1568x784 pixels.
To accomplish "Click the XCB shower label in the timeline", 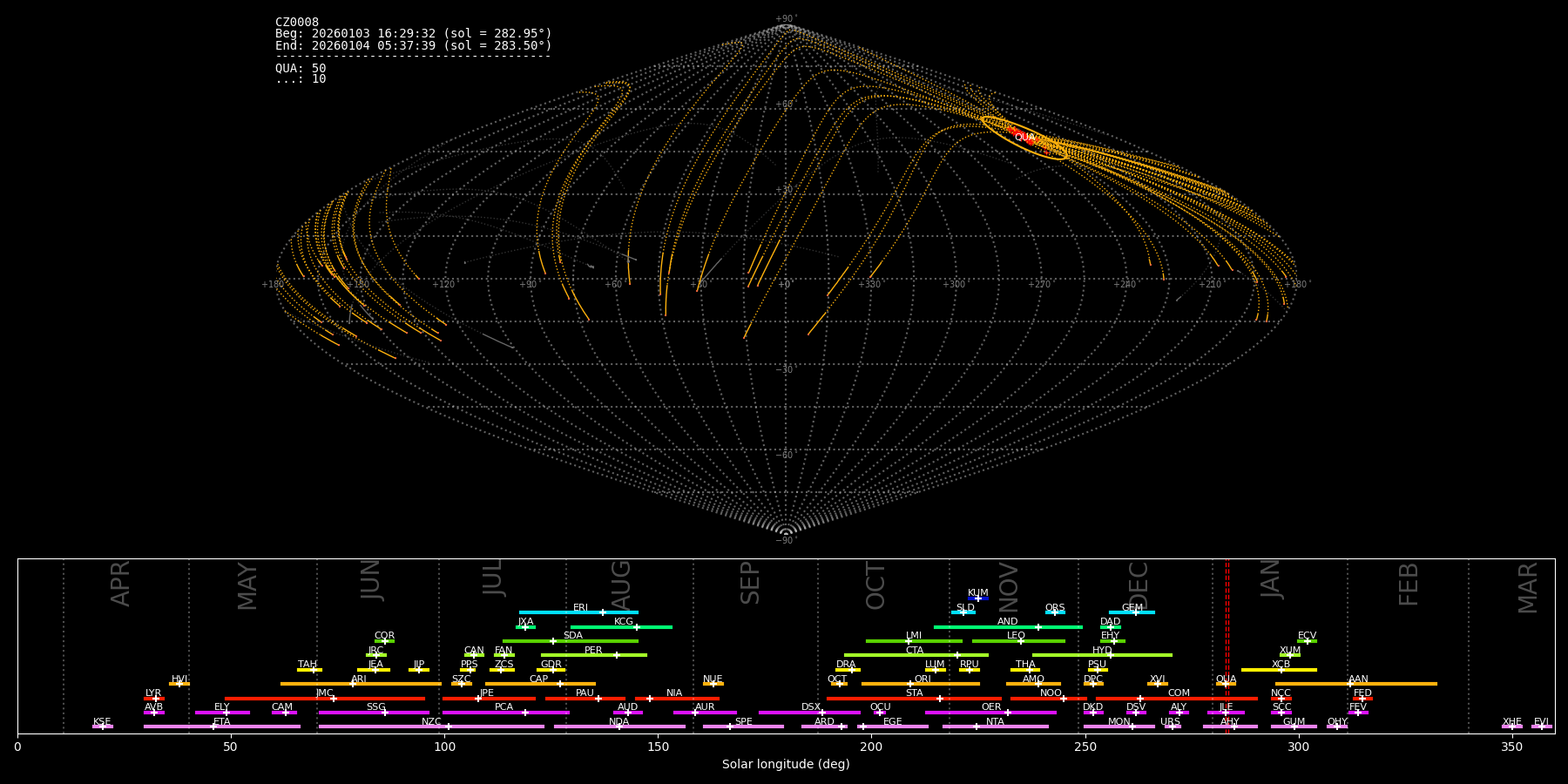I will click(1281, 665).
